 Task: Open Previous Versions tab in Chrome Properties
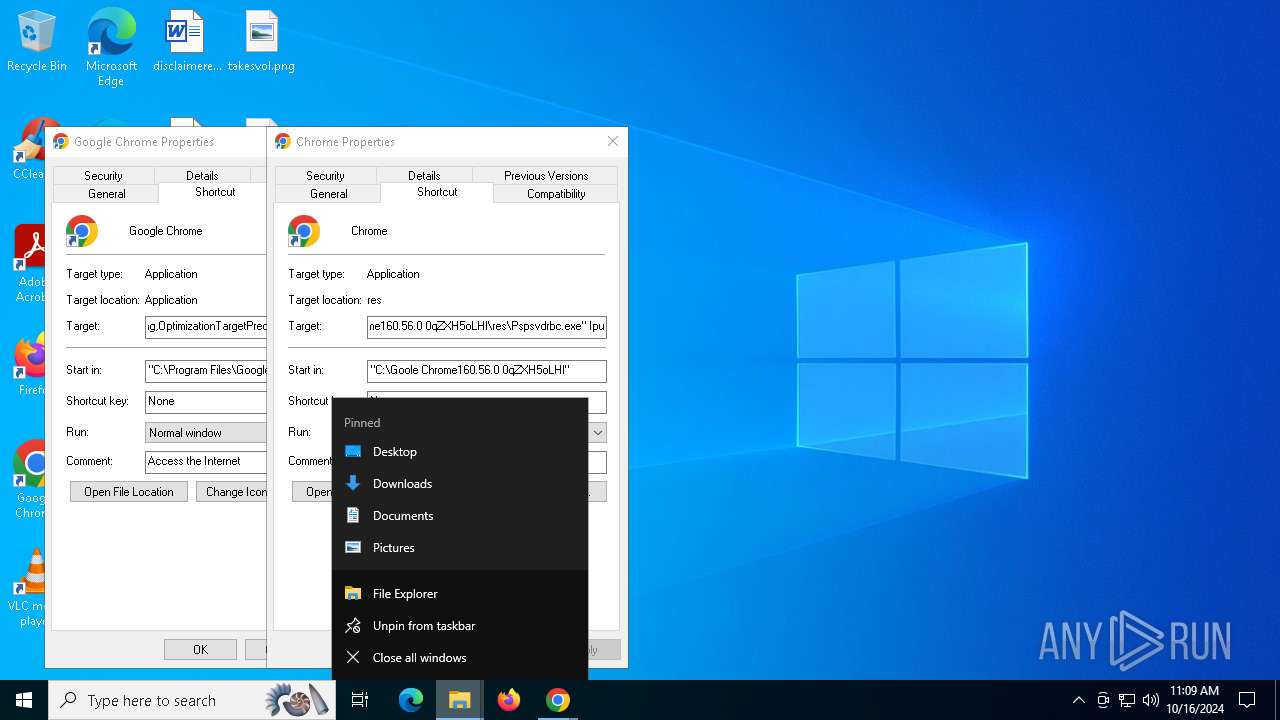[546, 176]
